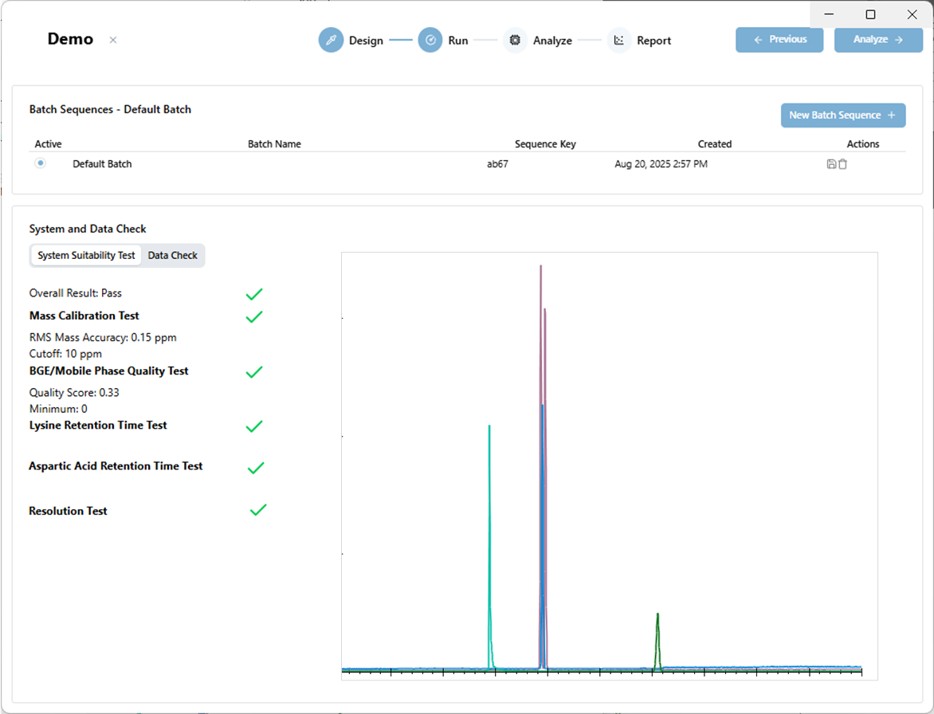Click the Active column header
934x714 pixels.
click(48, 144)
